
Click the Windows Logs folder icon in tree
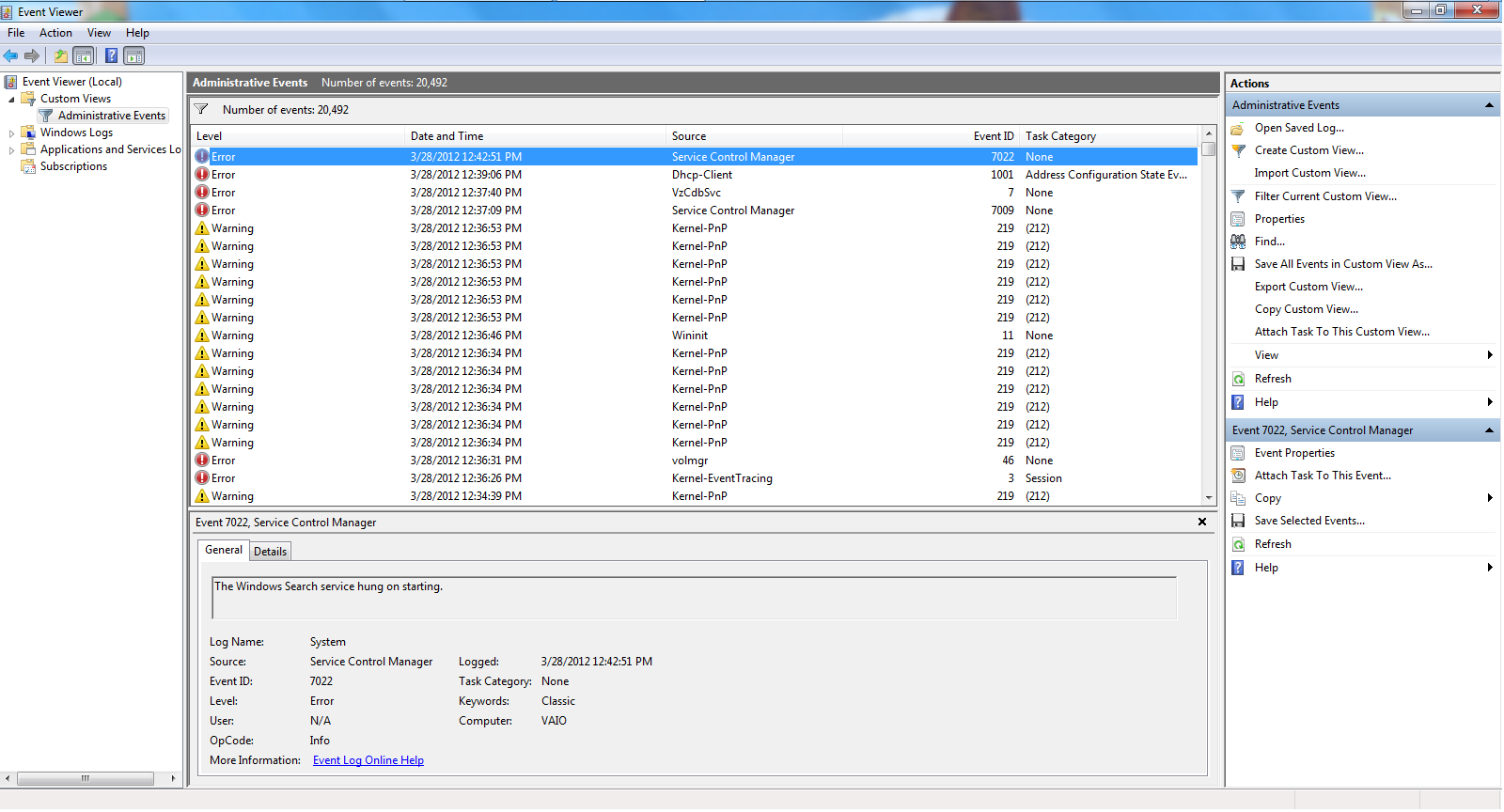(28, 133)
